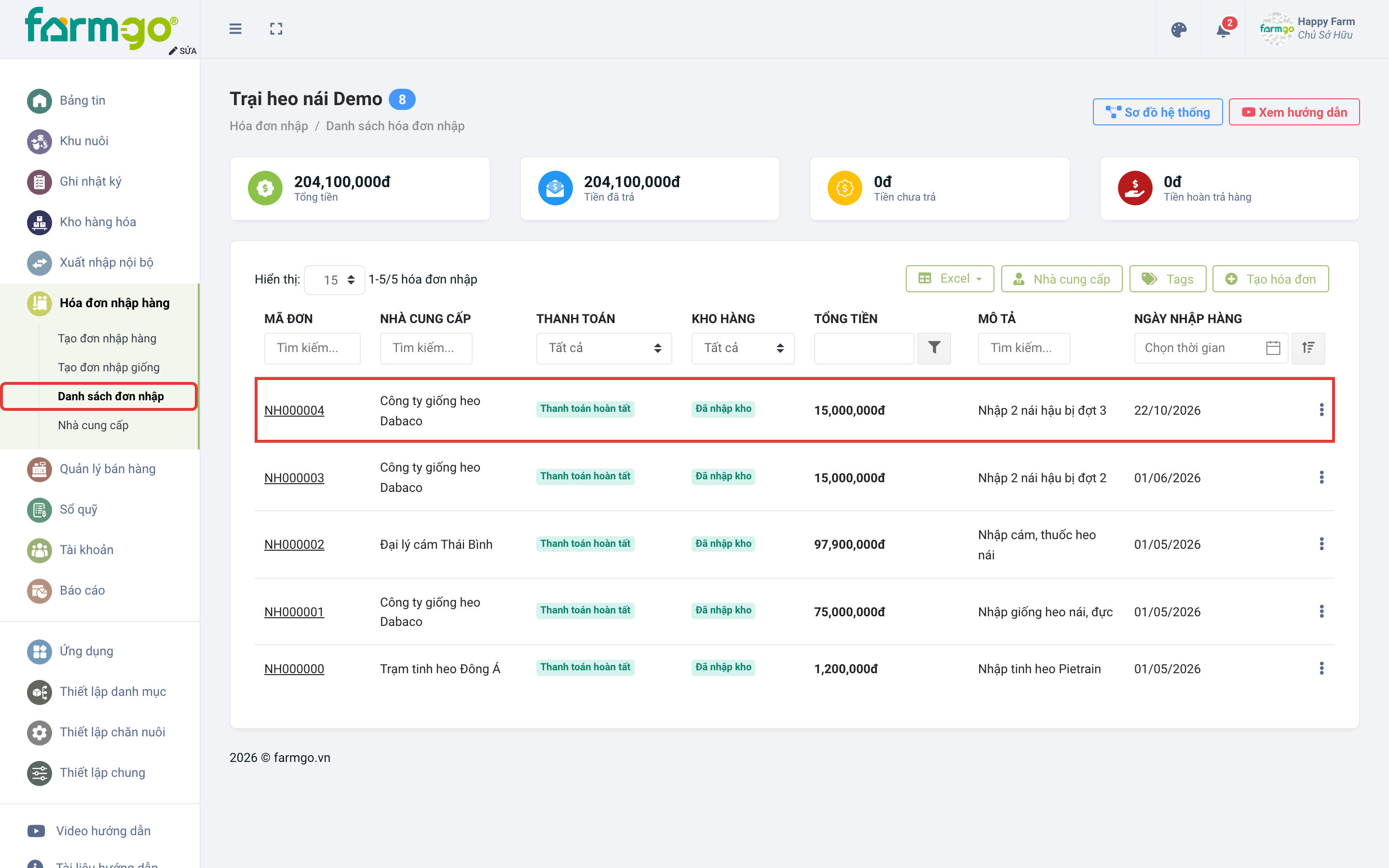Filter total amount with funnel icon
The image size is (1389, 868).
934,348
